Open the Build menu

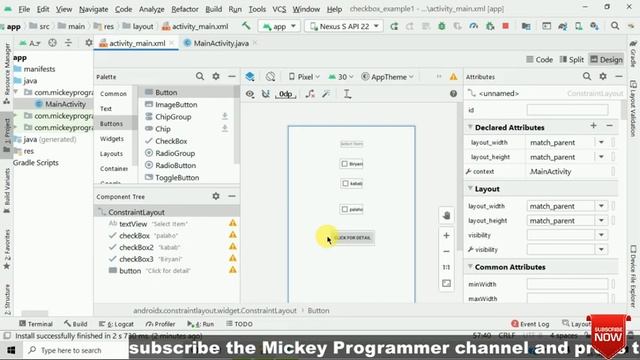pyautogui.click(x=213, y=9)
